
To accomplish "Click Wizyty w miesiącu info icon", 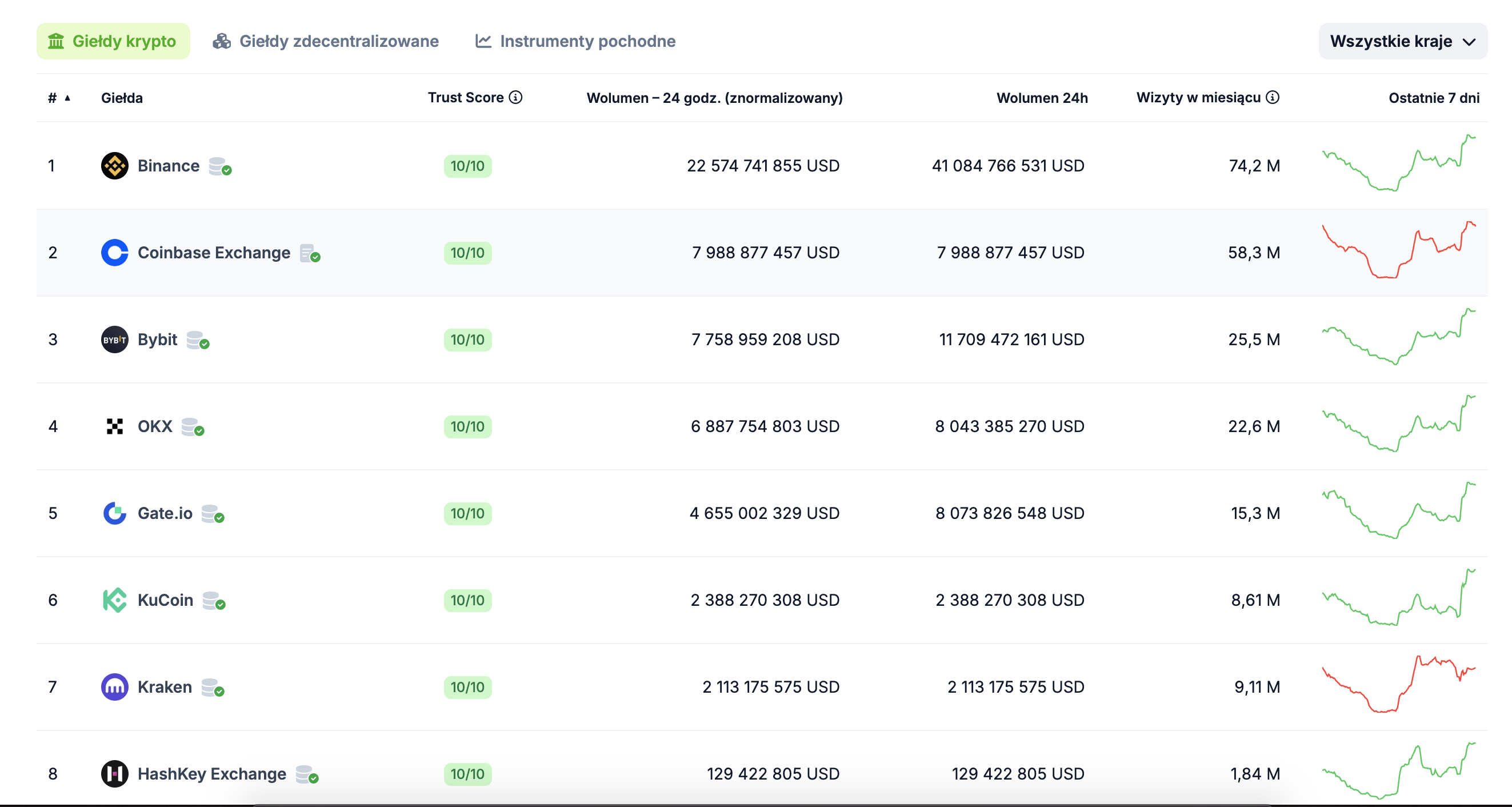I will click(1272, 97).
